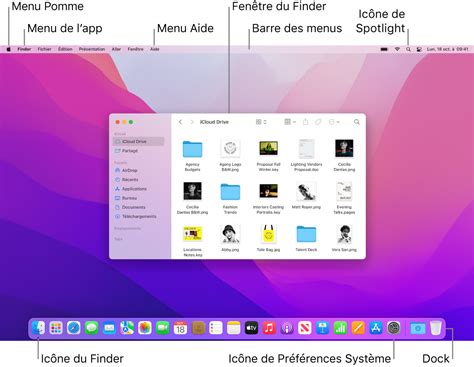Select the Matt Roper.png file

pyautogui.click(x=306, y=191)
